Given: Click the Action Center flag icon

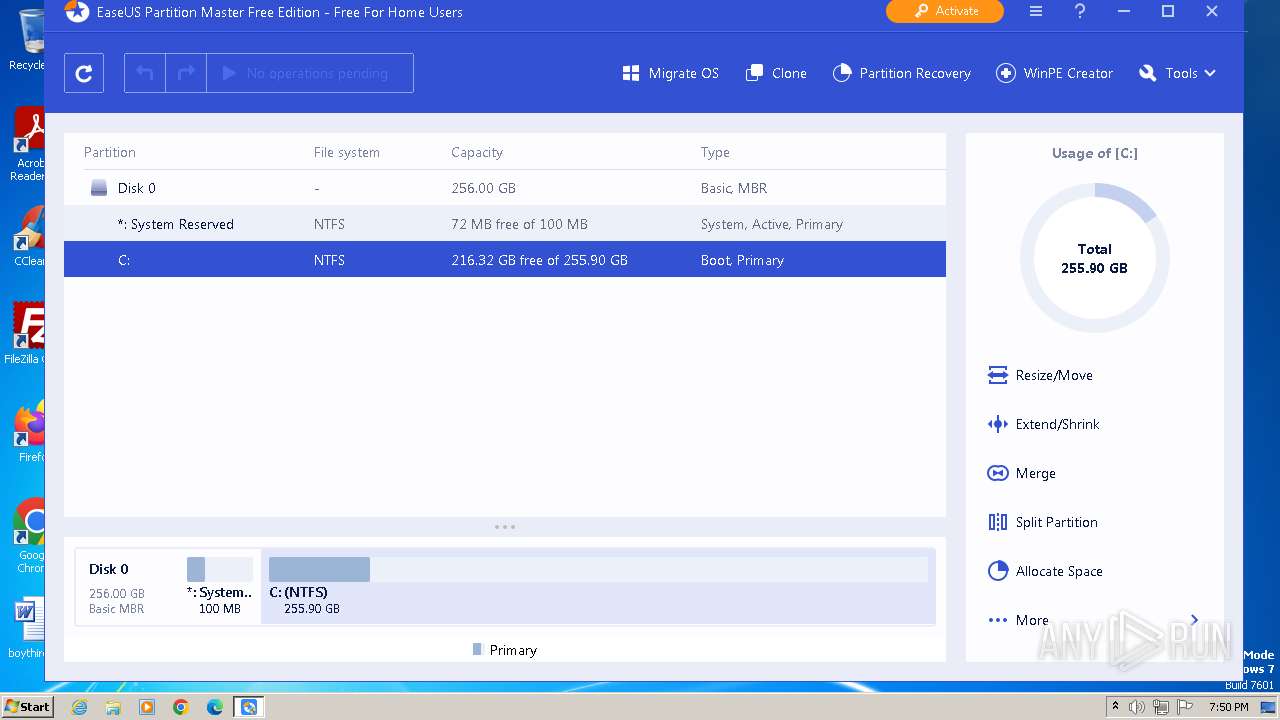Looking at the screenshot, I should (1187, 707).
